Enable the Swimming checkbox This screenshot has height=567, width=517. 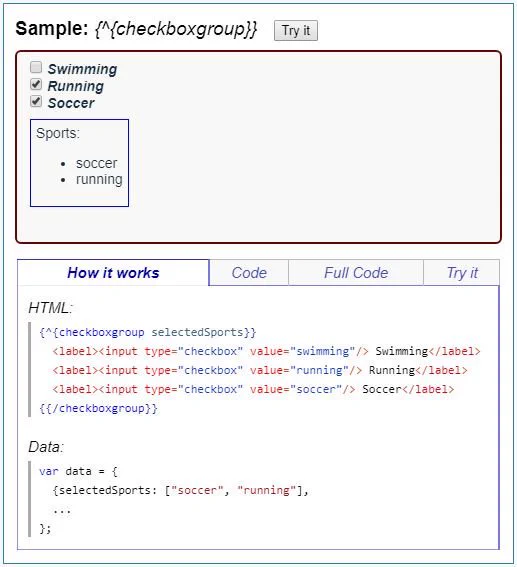[36, 67]
